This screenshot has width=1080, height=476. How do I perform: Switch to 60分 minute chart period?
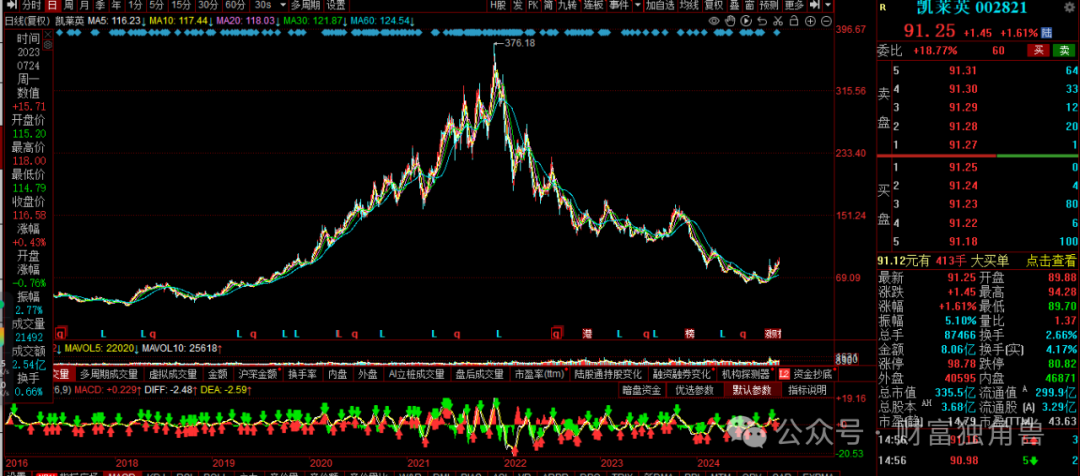(x=235, y=5)
